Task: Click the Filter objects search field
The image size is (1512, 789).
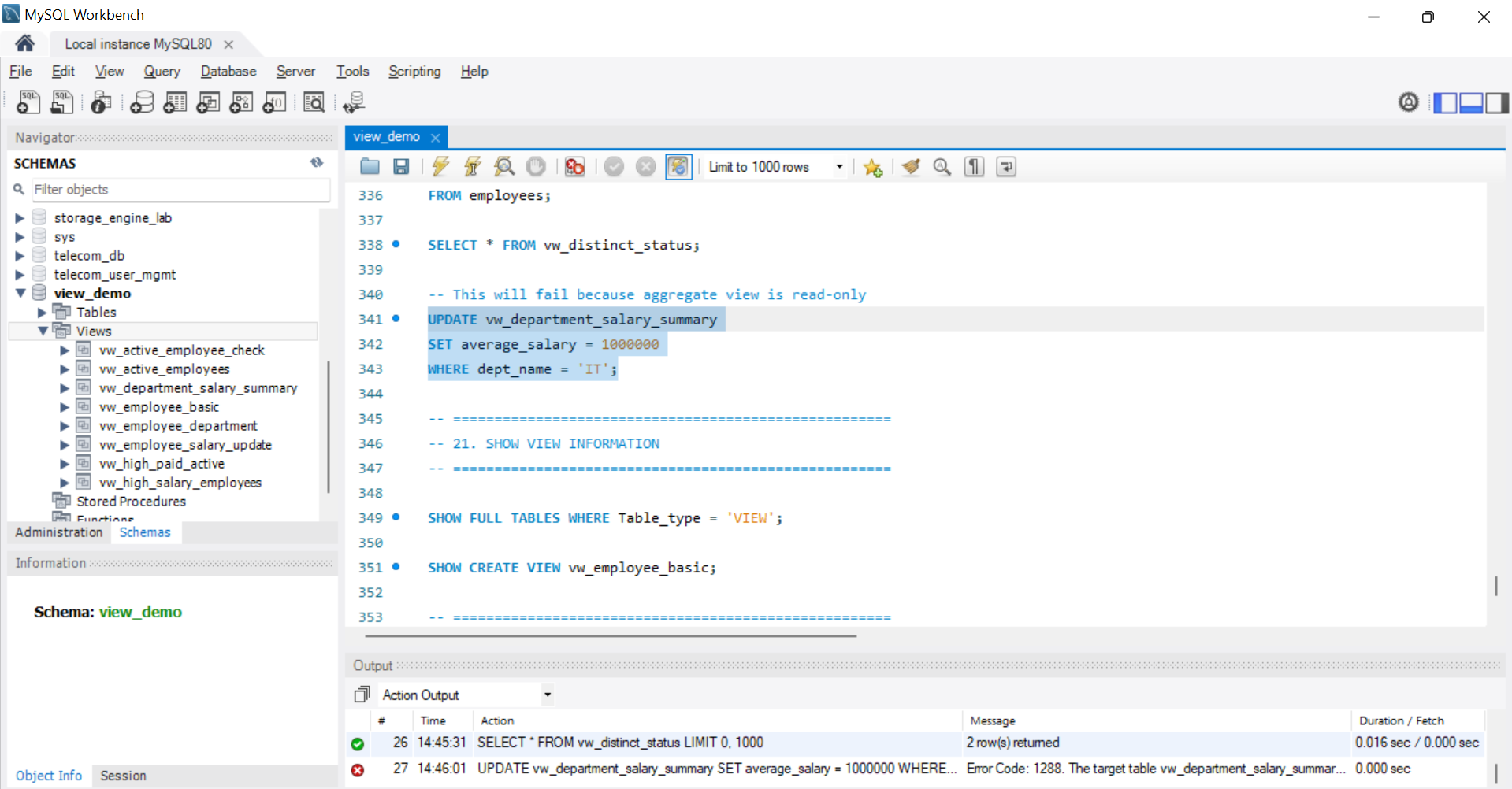Action: click(180, 190)
